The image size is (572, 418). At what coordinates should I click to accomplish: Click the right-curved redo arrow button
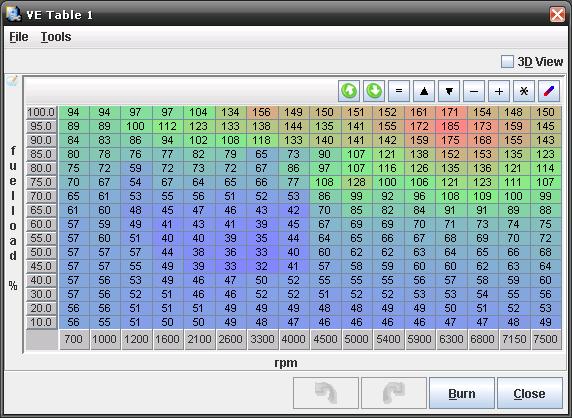click(394, 393)
